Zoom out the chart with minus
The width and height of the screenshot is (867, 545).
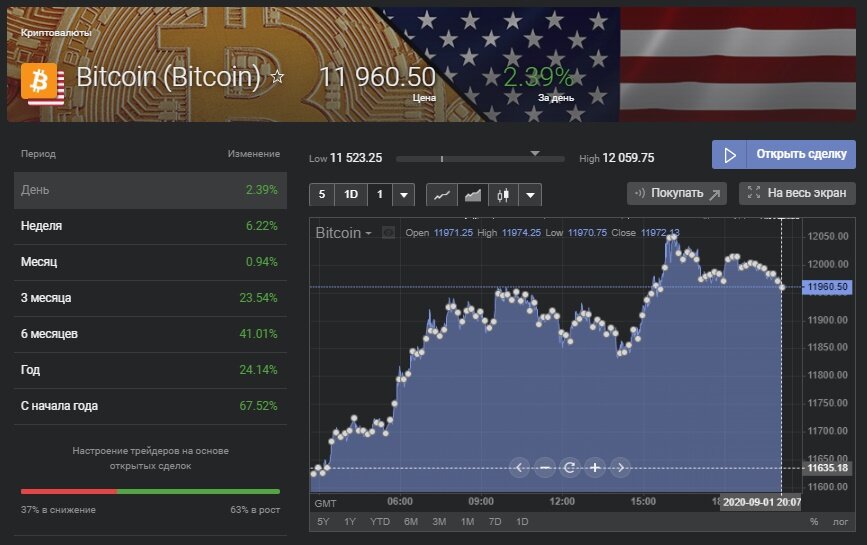pos(545,467)
